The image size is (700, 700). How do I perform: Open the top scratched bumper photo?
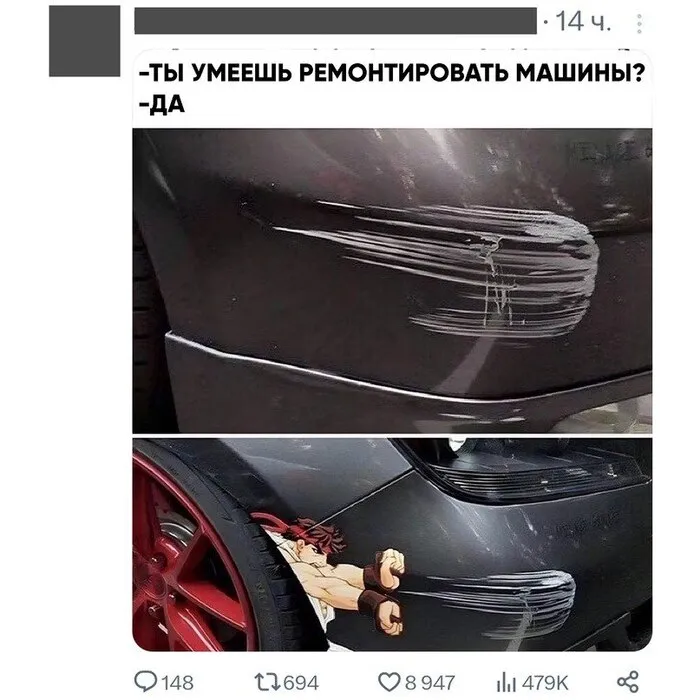(x=392, y=281)
